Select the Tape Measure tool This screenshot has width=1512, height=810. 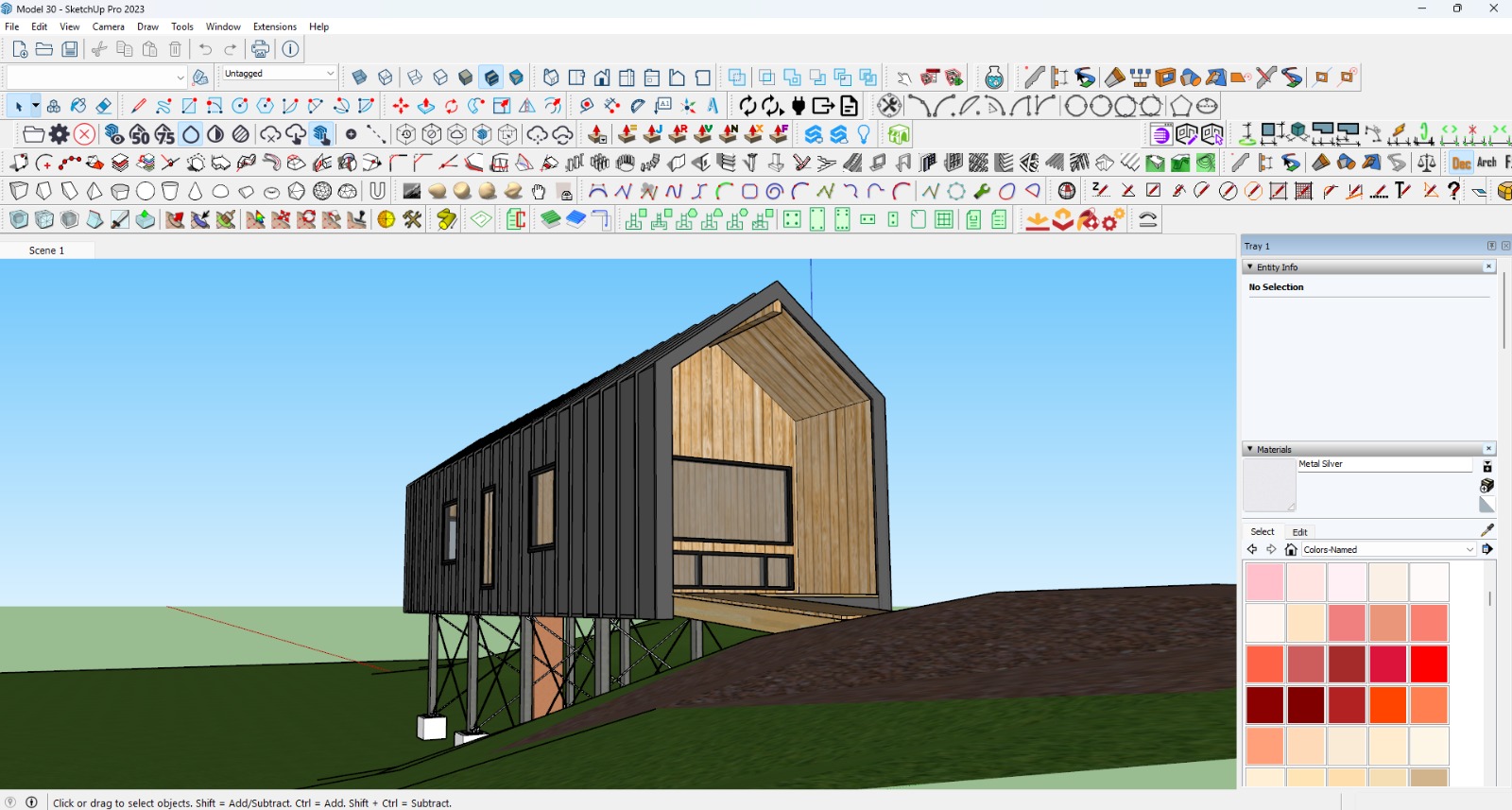(x=586, y=106)
